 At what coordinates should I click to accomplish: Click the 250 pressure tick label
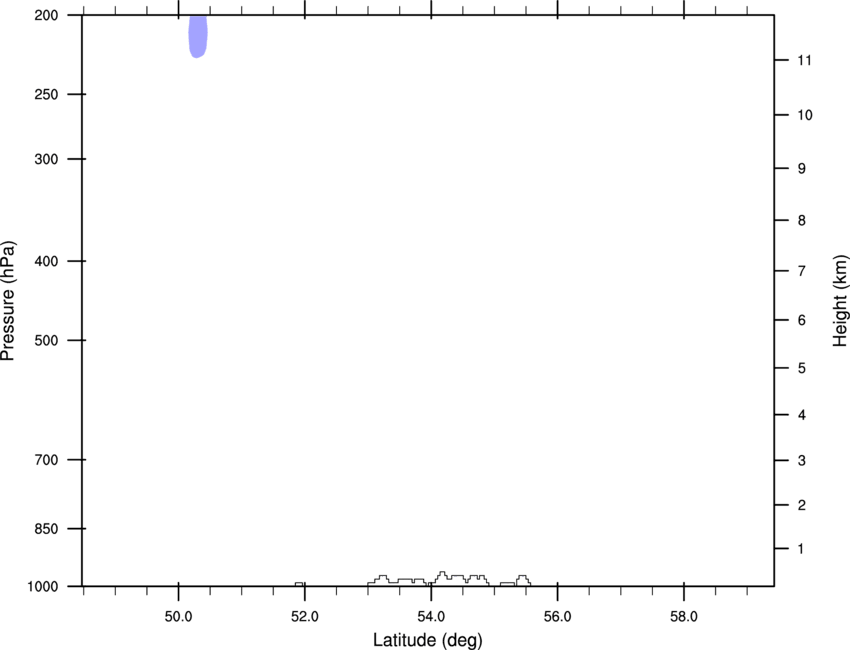(x=46, y=94)
